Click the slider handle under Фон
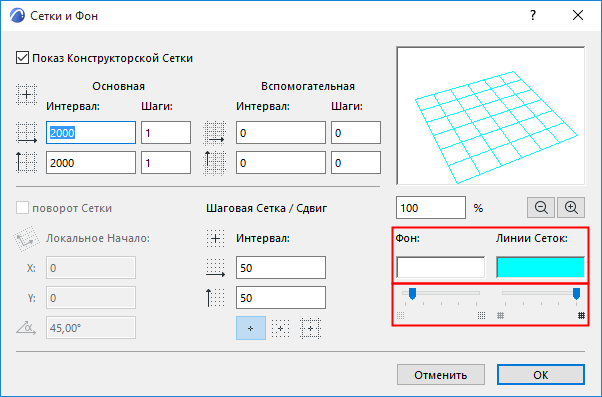This screenshot has height=397, width=602. pyautogui.click(x=412, y=294)
